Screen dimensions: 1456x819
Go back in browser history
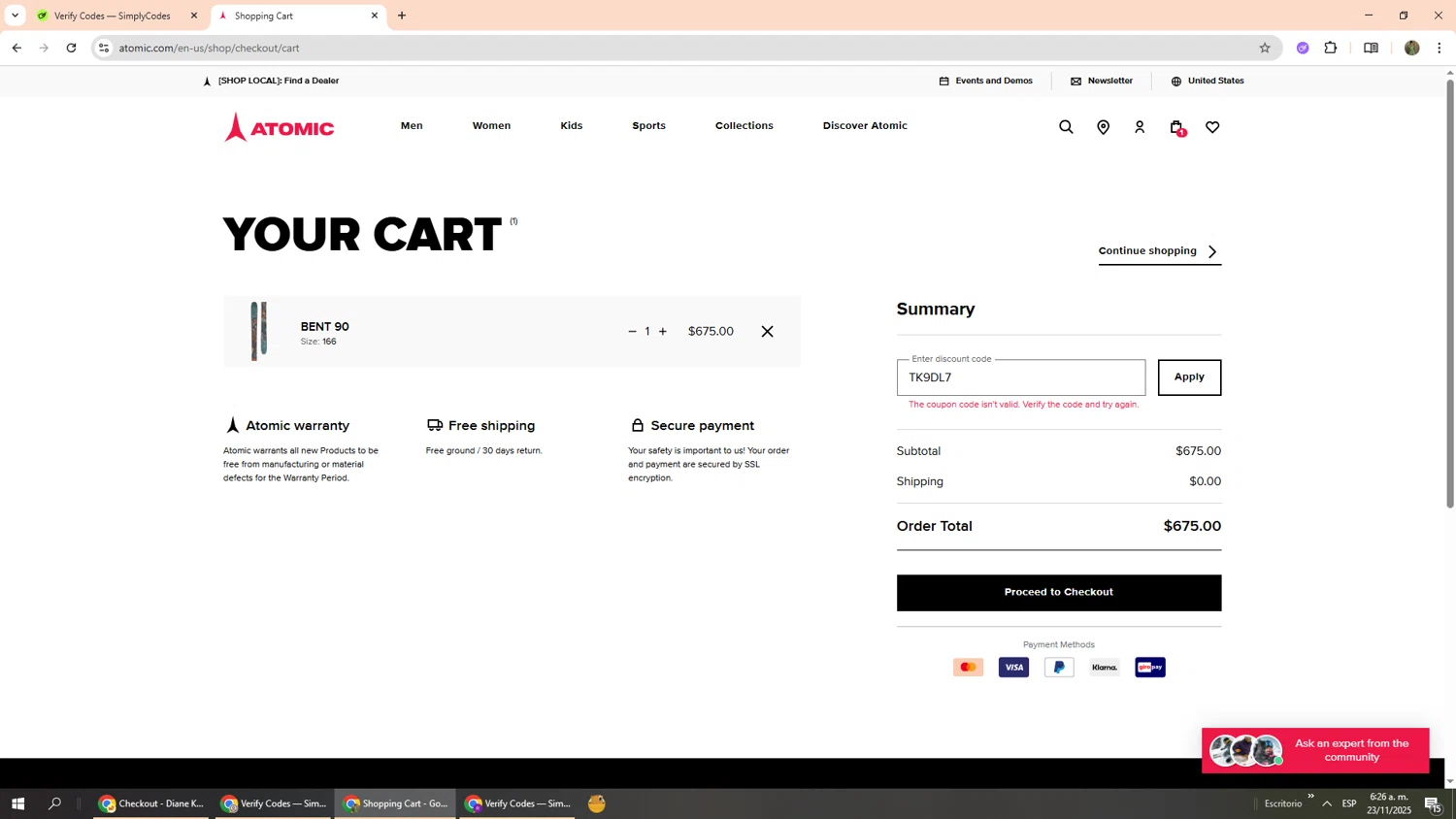pos(17,48)
